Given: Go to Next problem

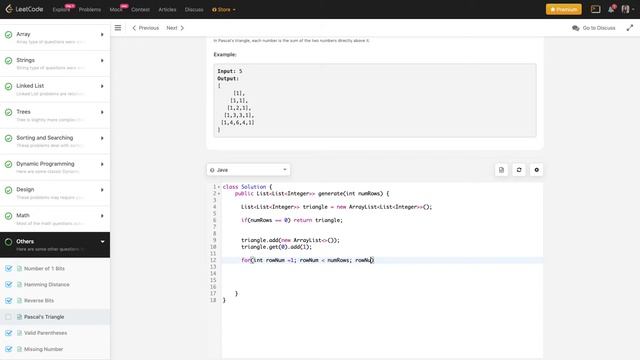Looking at the screenshot, I should [x=175, y=28].
